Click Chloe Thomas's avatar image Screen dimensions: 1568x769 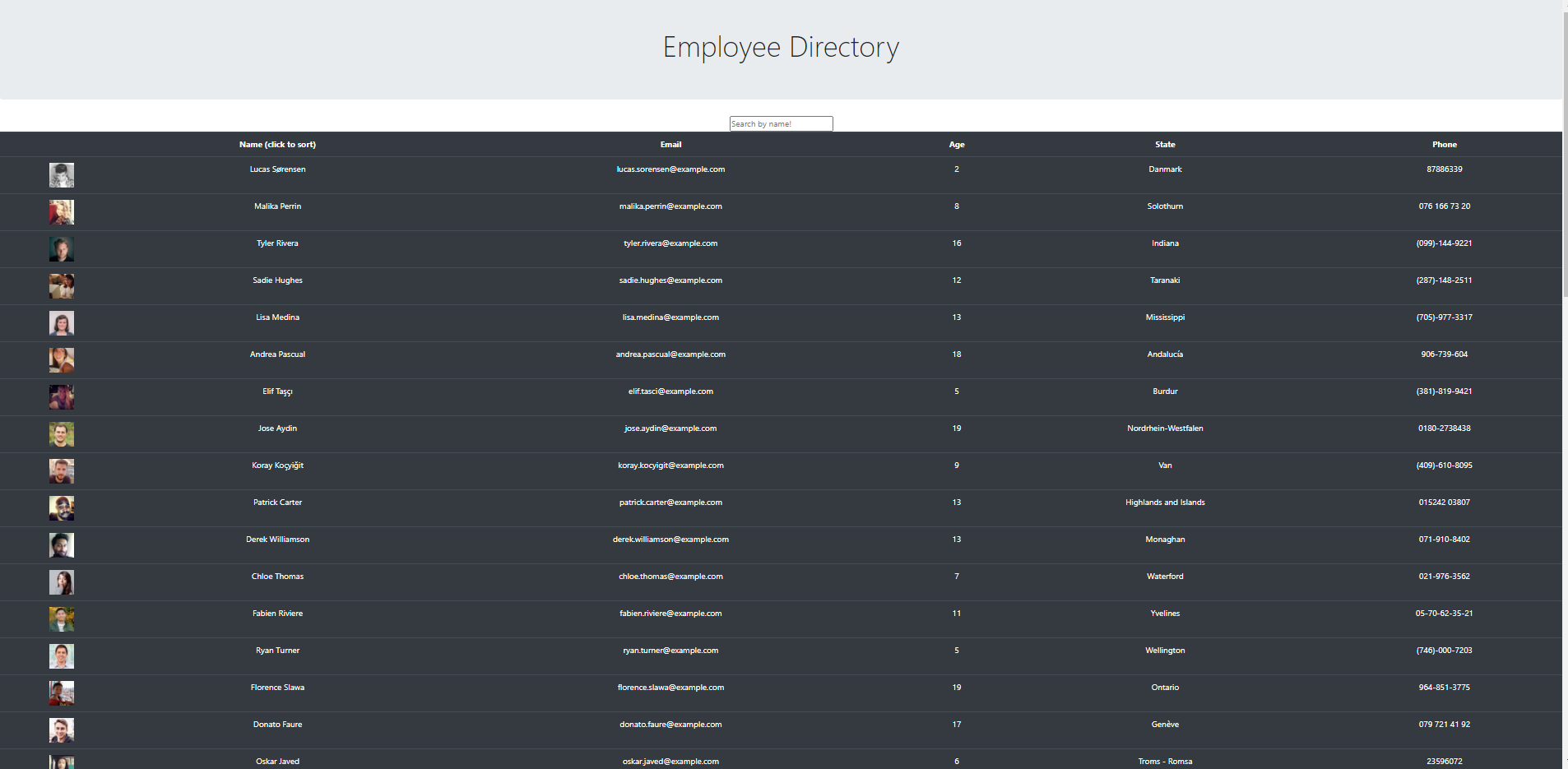point(61,581)
